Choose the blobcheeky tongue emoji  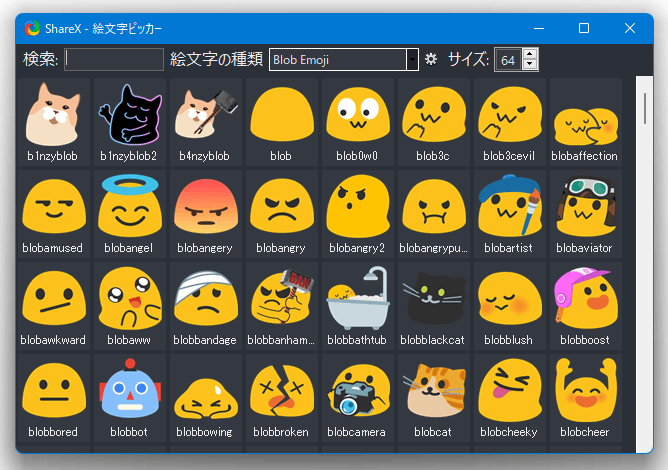click(510, 398)
